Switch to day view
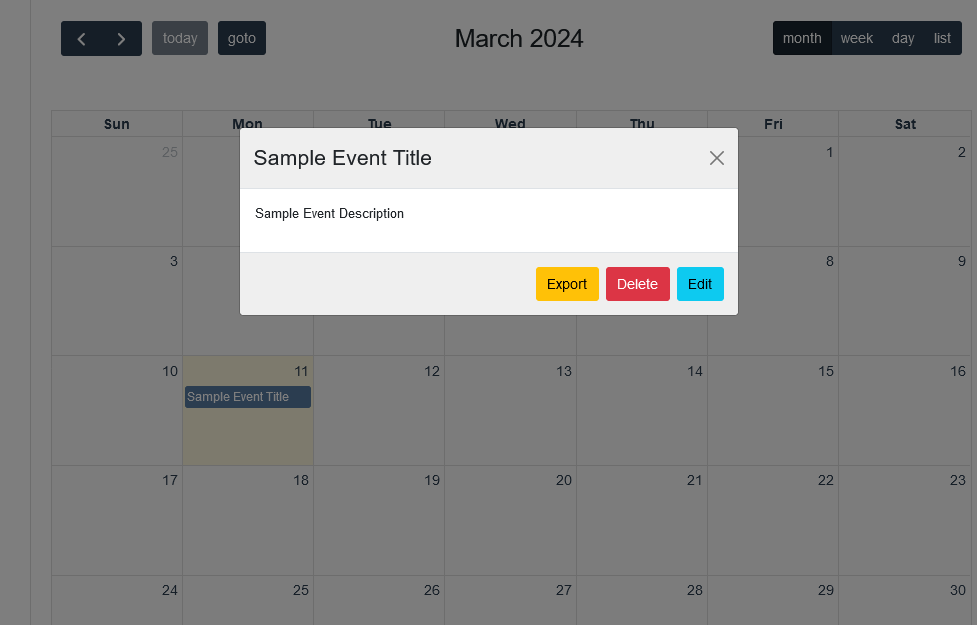 tap(903, 39)
